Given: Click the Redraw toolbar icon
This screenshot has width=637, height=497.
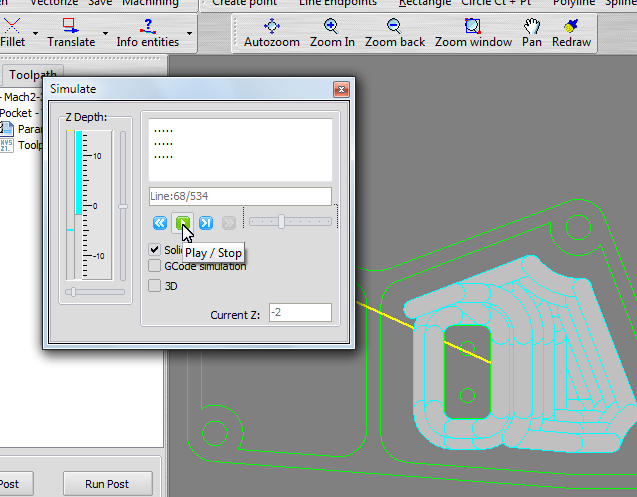Looking at the screenshot, I should point(571,26).
